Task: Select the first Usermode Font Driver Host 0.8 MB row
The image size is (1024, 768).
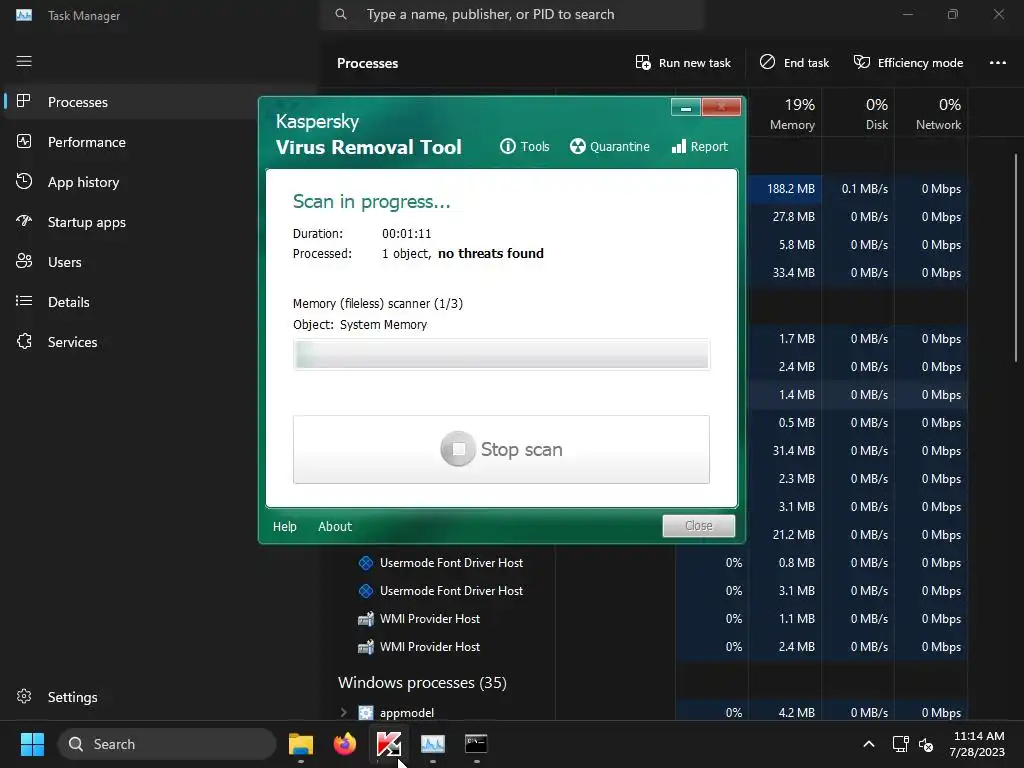Action: (x=653, y=563)
